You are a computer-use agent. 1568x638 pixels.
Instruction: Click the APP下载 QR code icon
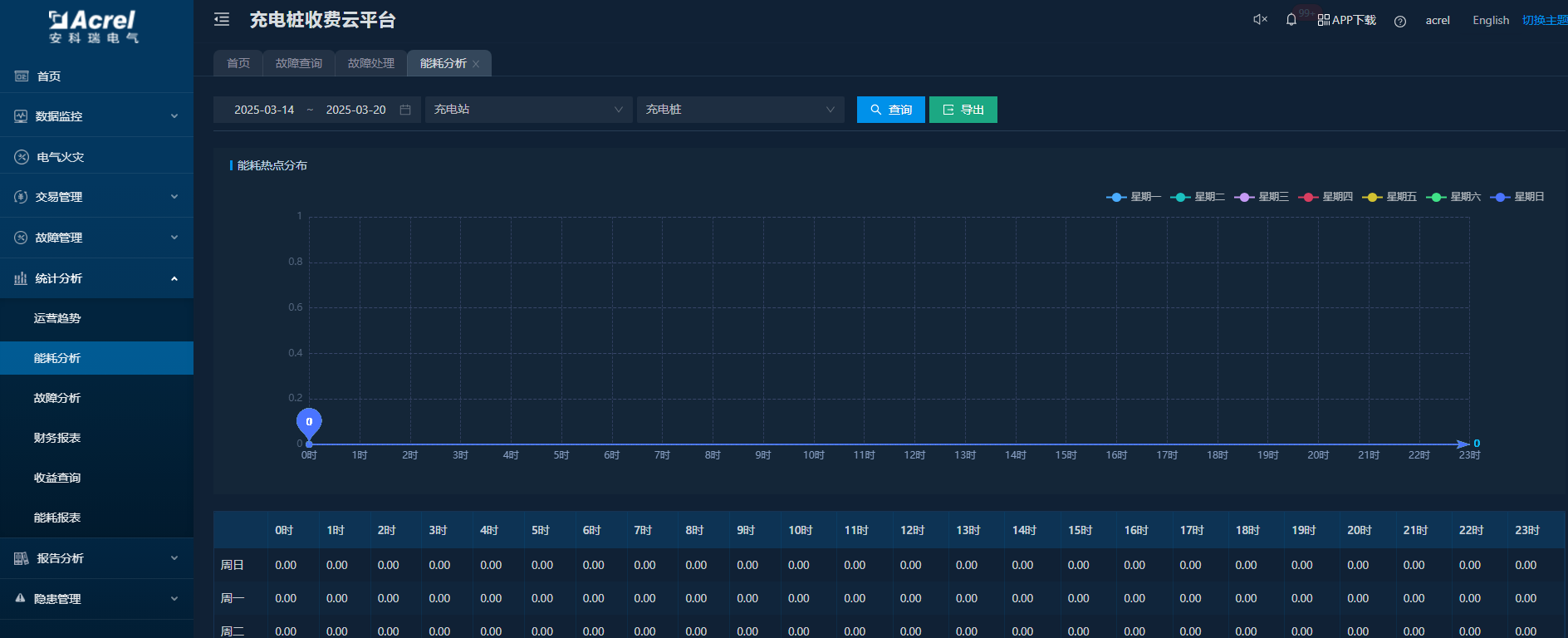1324,19
